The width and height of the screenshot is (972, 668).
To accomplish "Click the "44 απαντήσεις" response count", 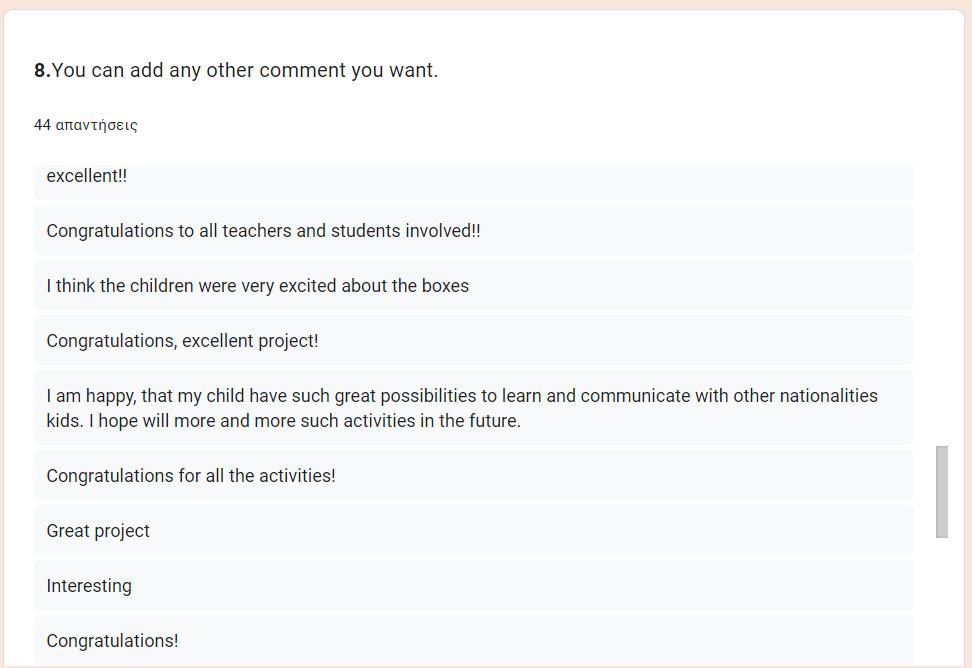I will tap(86, 125).
